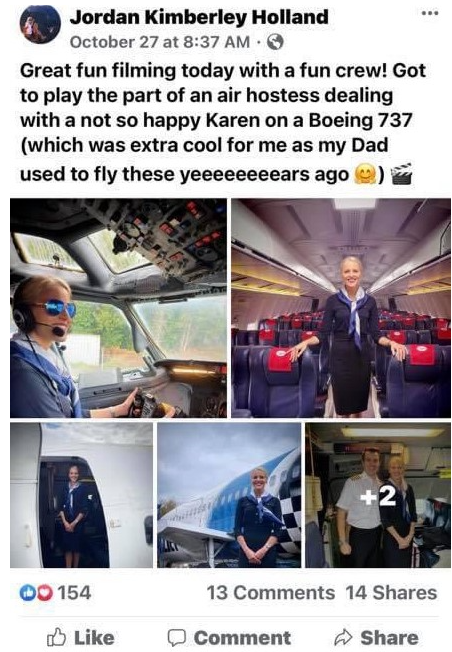
Task: View the 13 Comments list
Action: [x=271, y=593]
